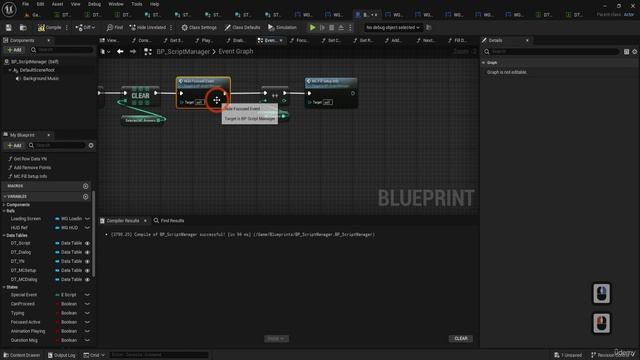Open compile options three-dot menu
The height and width of the screenshot is (360, 640).
click(x=67, y=28)
